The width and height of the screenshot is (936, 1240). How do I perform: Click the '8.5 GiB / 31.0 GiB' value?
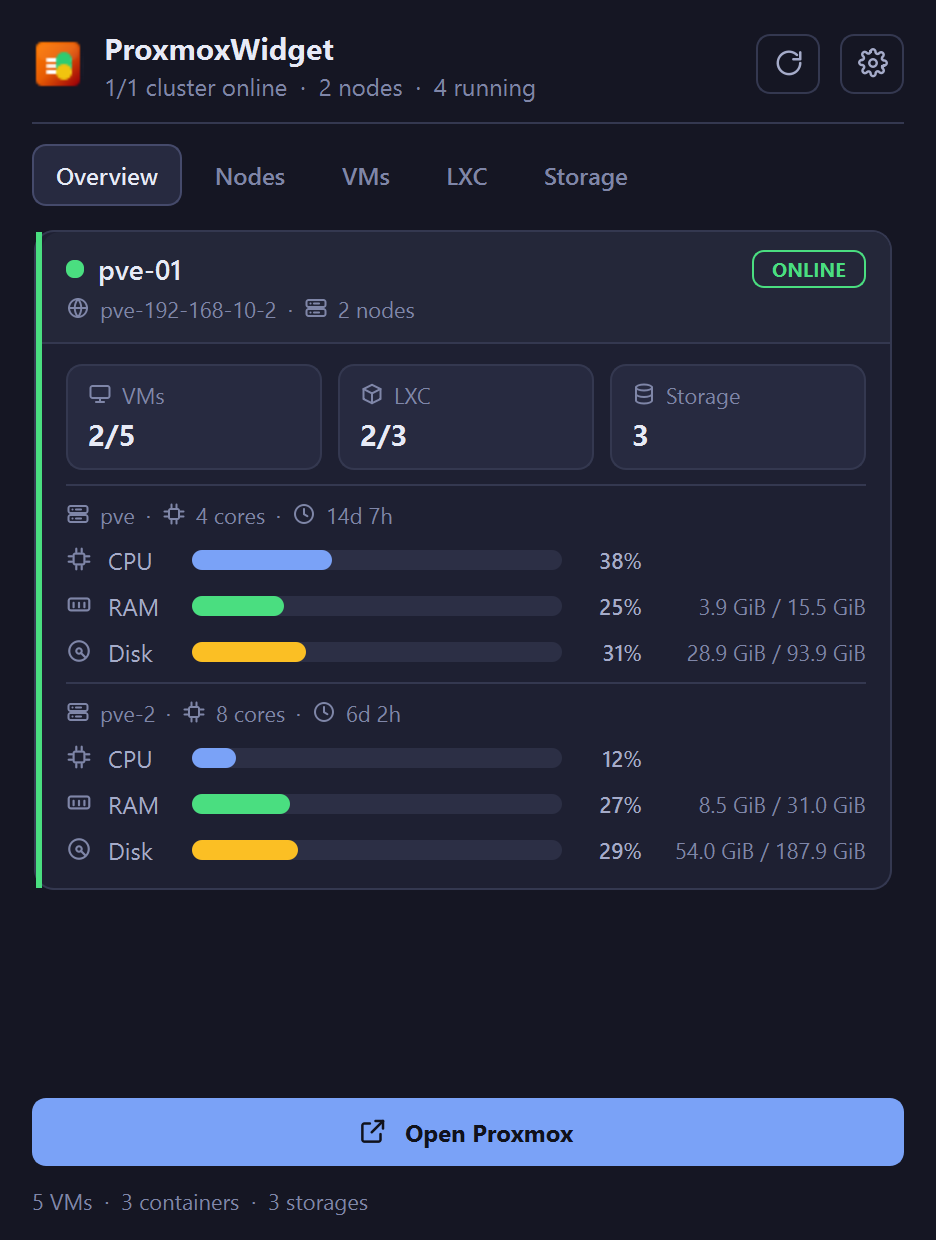782,805
